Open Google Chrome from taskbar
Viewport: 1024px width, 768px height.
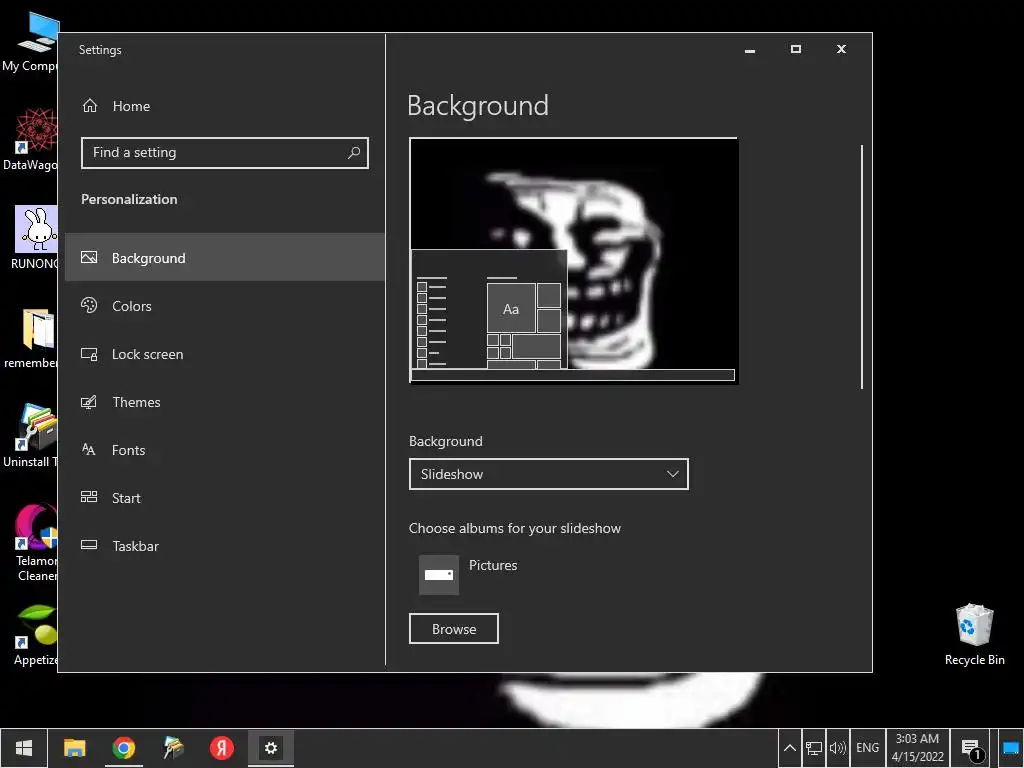123,748
